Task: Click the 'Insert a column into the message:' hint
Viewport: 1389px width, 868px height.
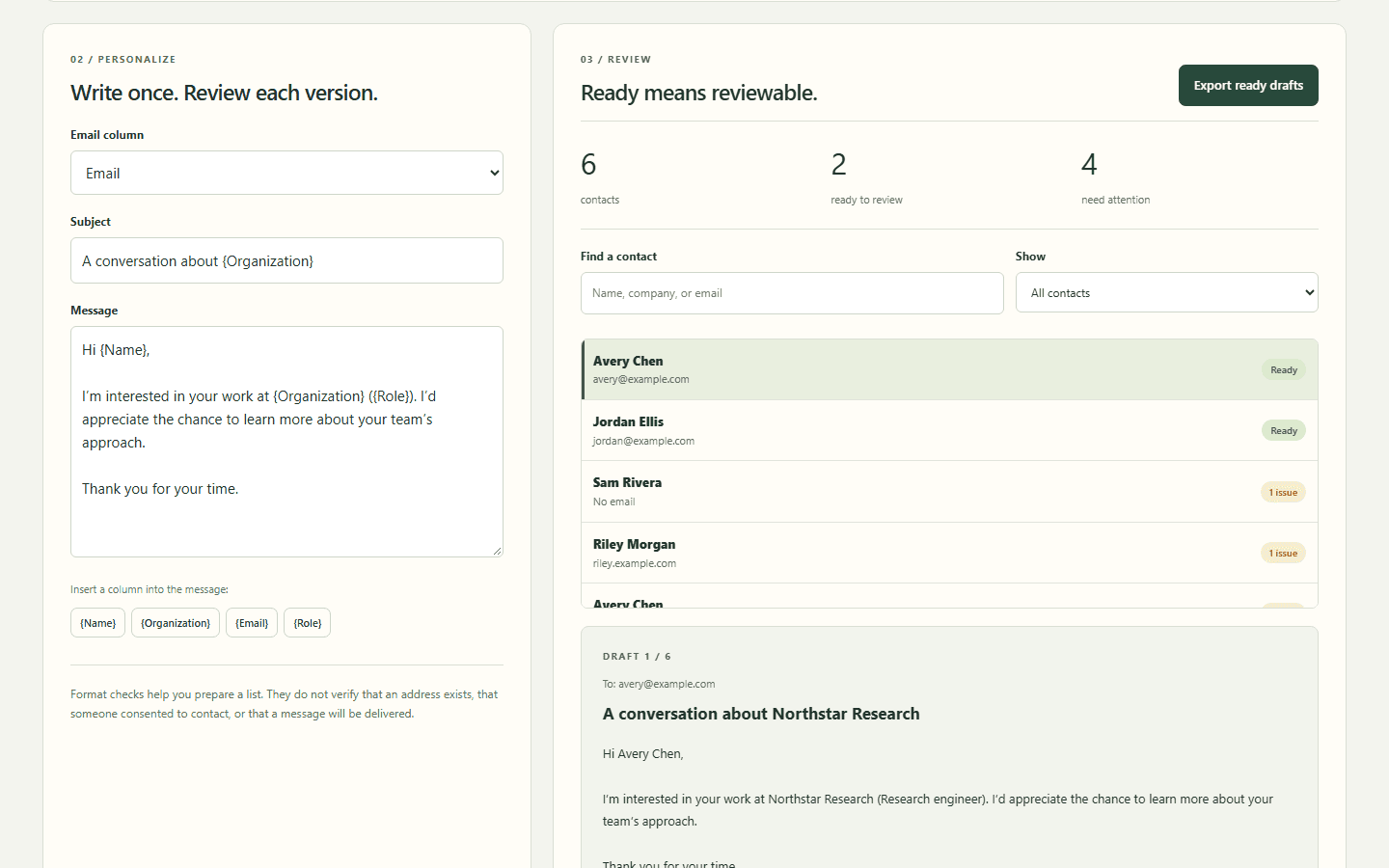Action: [x=150, y=589]
